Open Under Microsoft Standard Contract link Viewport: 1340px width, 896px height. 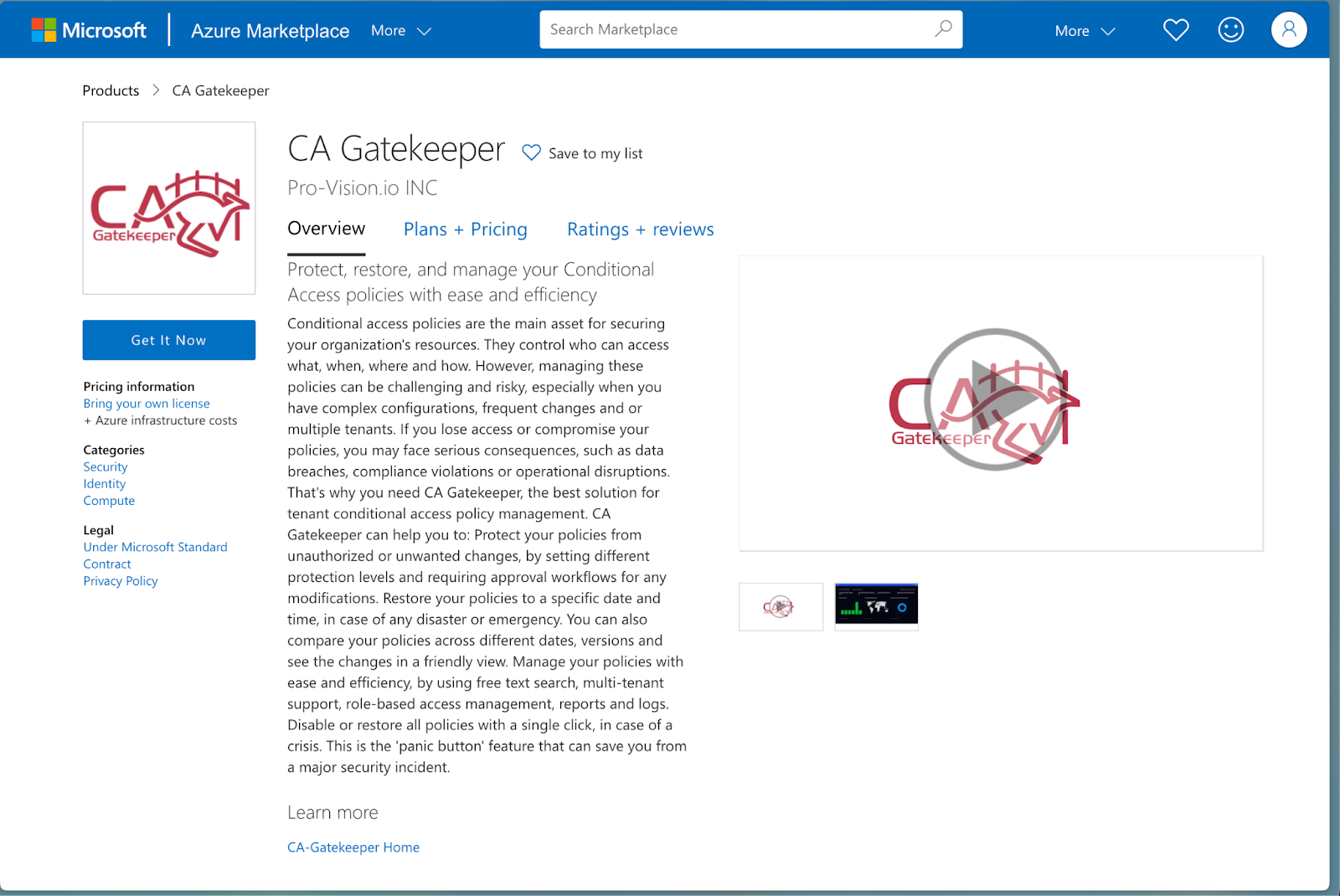(155, 555)
